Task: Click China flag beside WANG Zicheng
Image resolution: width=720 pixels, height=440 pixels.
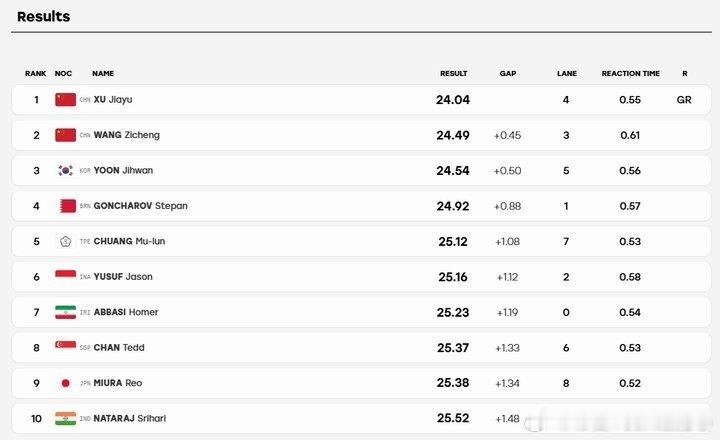Action: click(65, 135)
